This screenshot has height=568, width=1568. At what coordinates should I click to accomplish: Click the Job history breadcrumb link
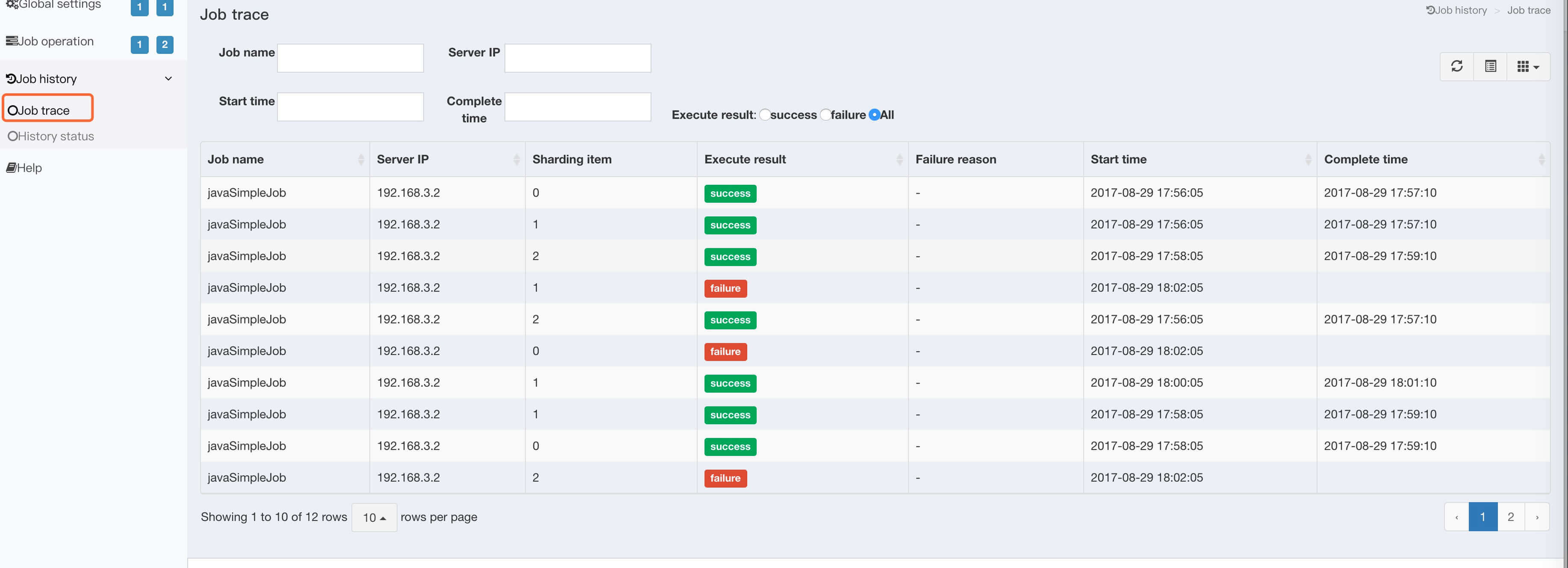1456,10
